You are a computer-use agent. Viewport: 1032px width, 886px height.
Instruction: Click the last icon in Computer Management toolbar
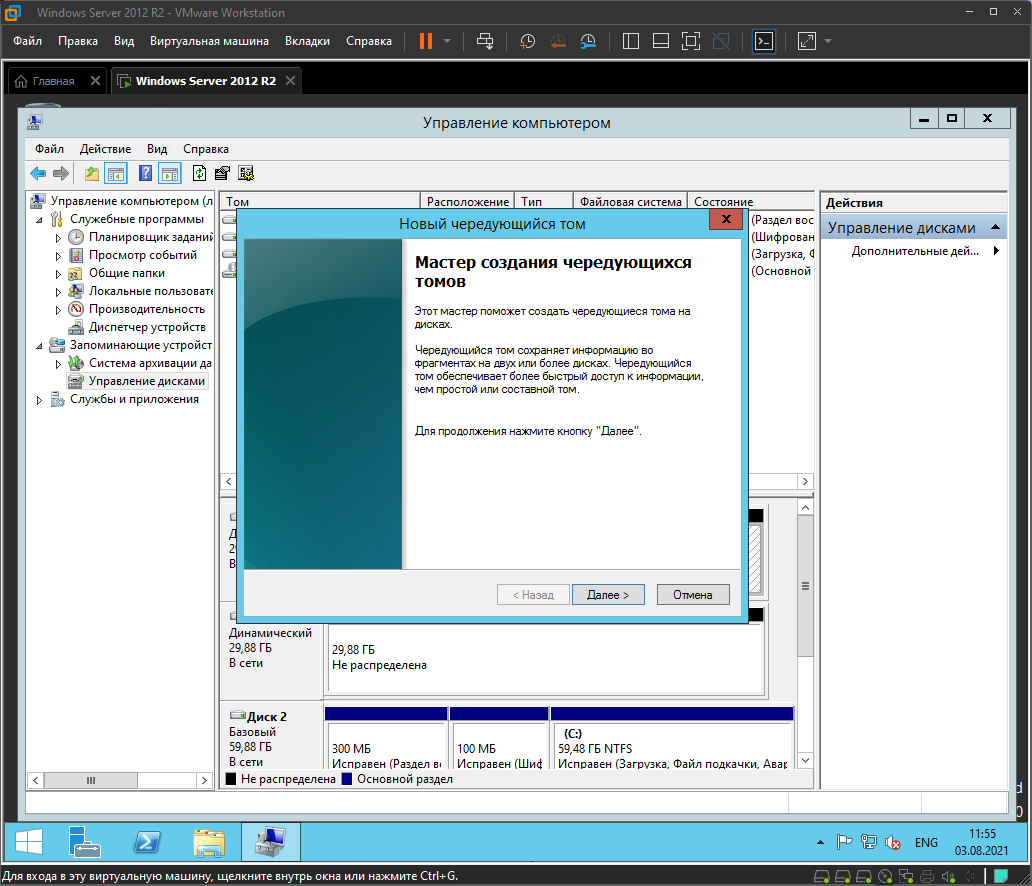coord(246,174)
